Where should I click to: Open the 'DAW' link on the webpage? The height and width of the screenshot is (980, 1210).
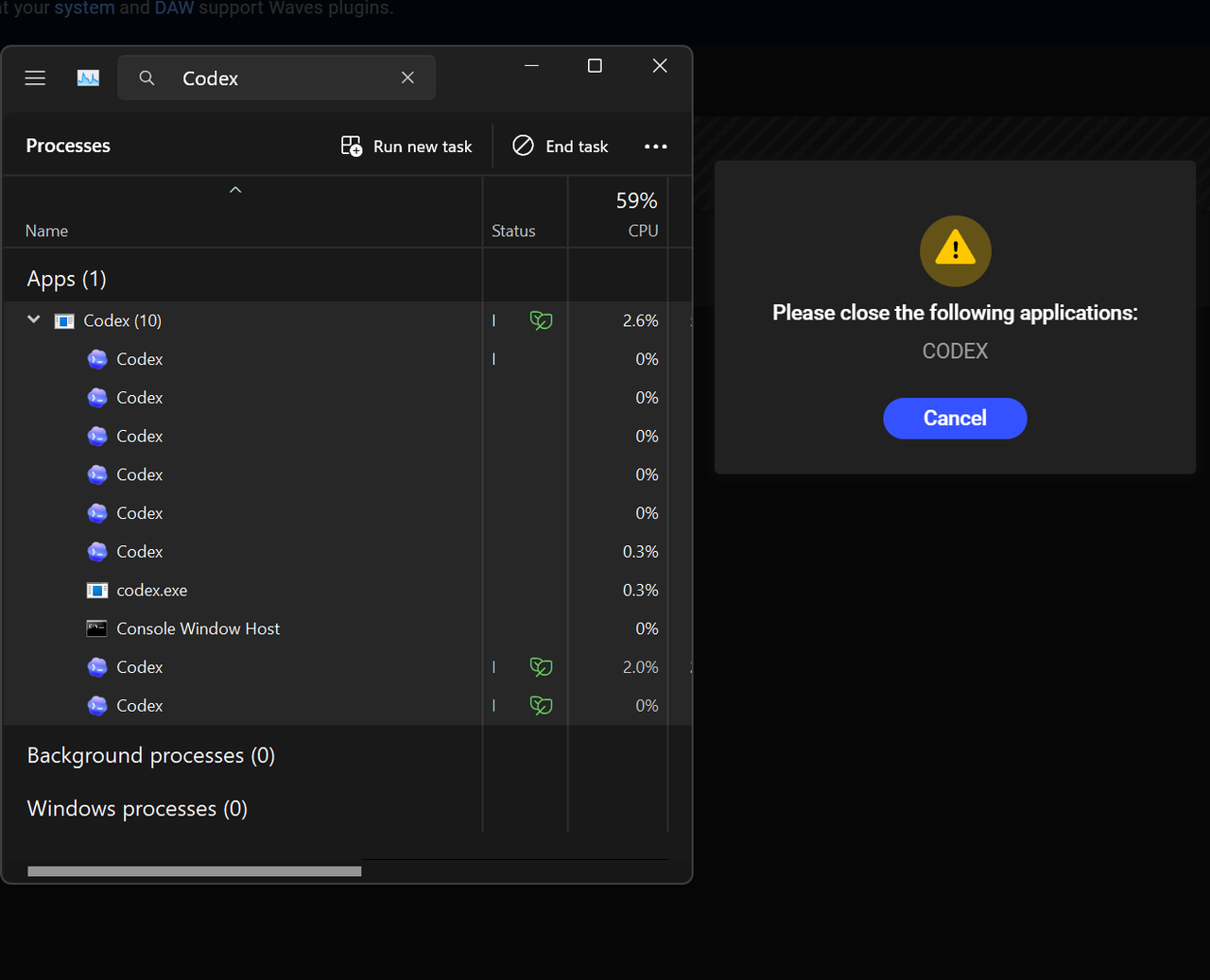pyautogui.click(x=174, y=8)
